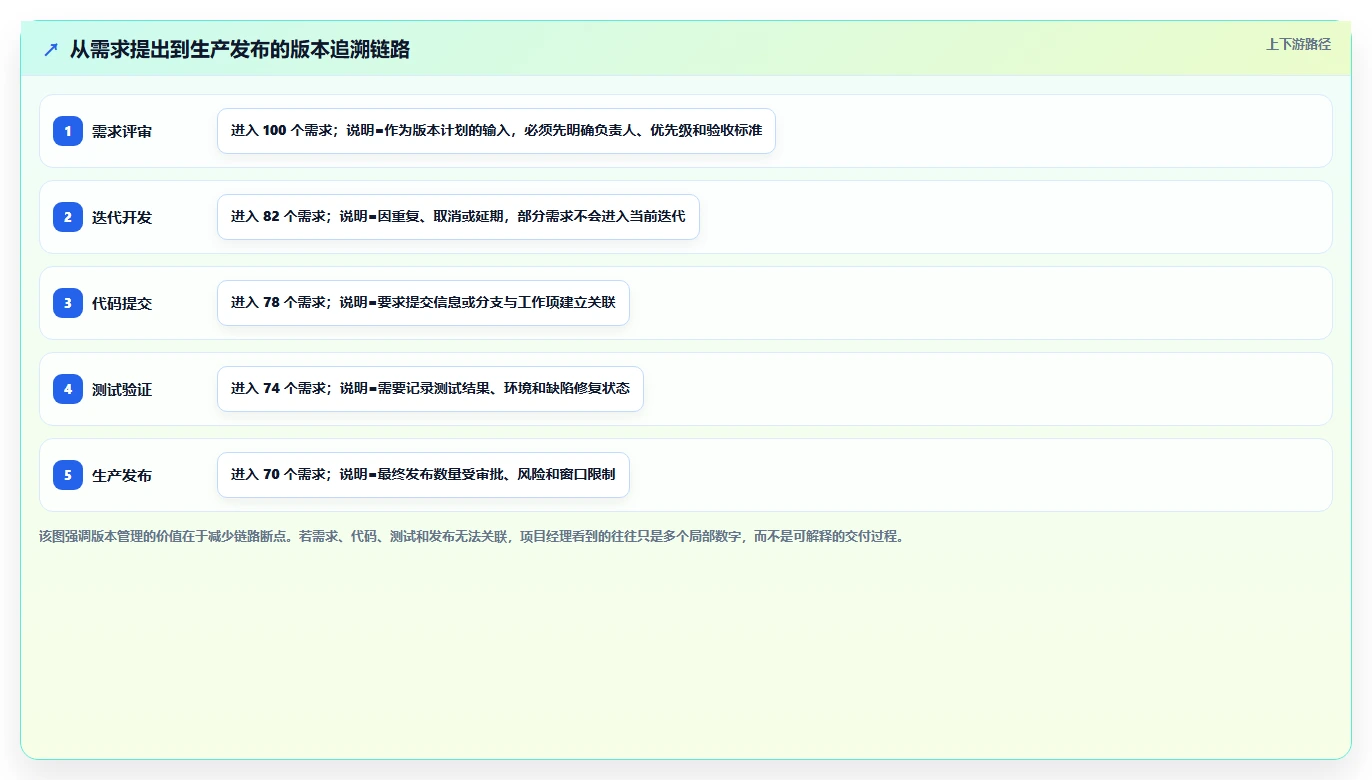Click the title 从需求提出到生产发布的版本追溯链路
This screenshot has width=1372, height=780.
click(240, 49)
